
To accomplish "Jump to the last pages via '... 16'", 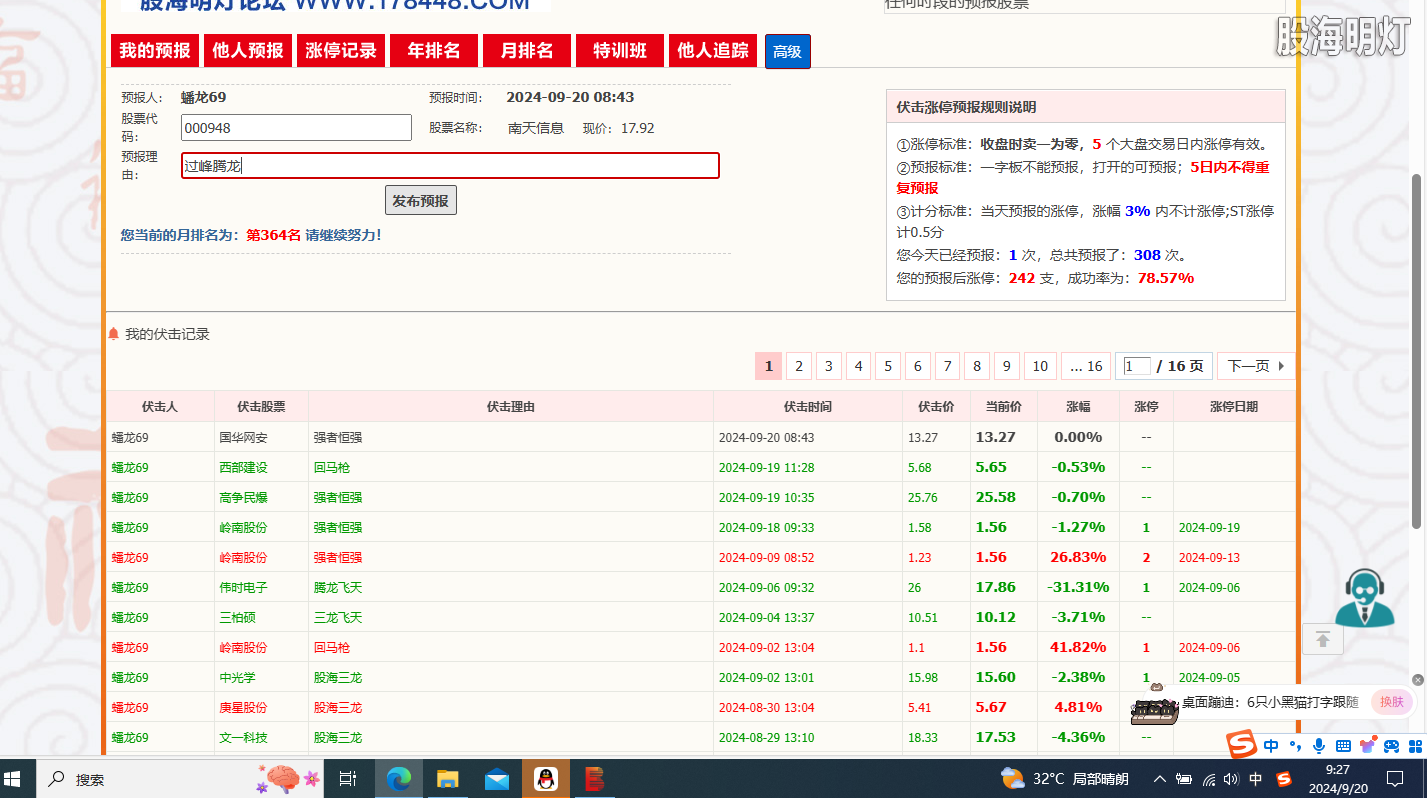I will pyautogui.click(x=1086, y=366).
